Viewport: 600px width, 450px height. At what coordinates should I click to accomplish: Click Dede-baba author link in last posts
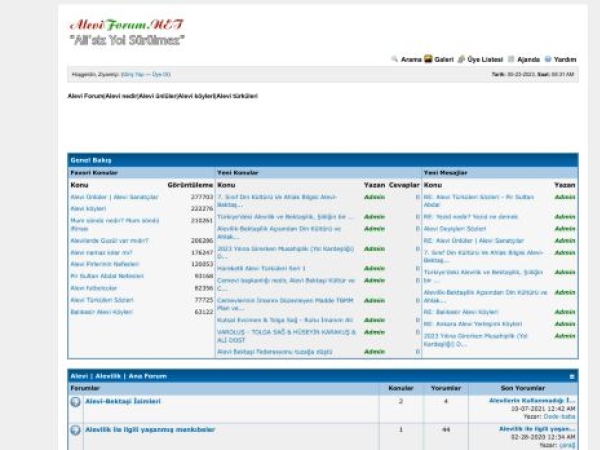pyautogui.click(x=560, y=416)
